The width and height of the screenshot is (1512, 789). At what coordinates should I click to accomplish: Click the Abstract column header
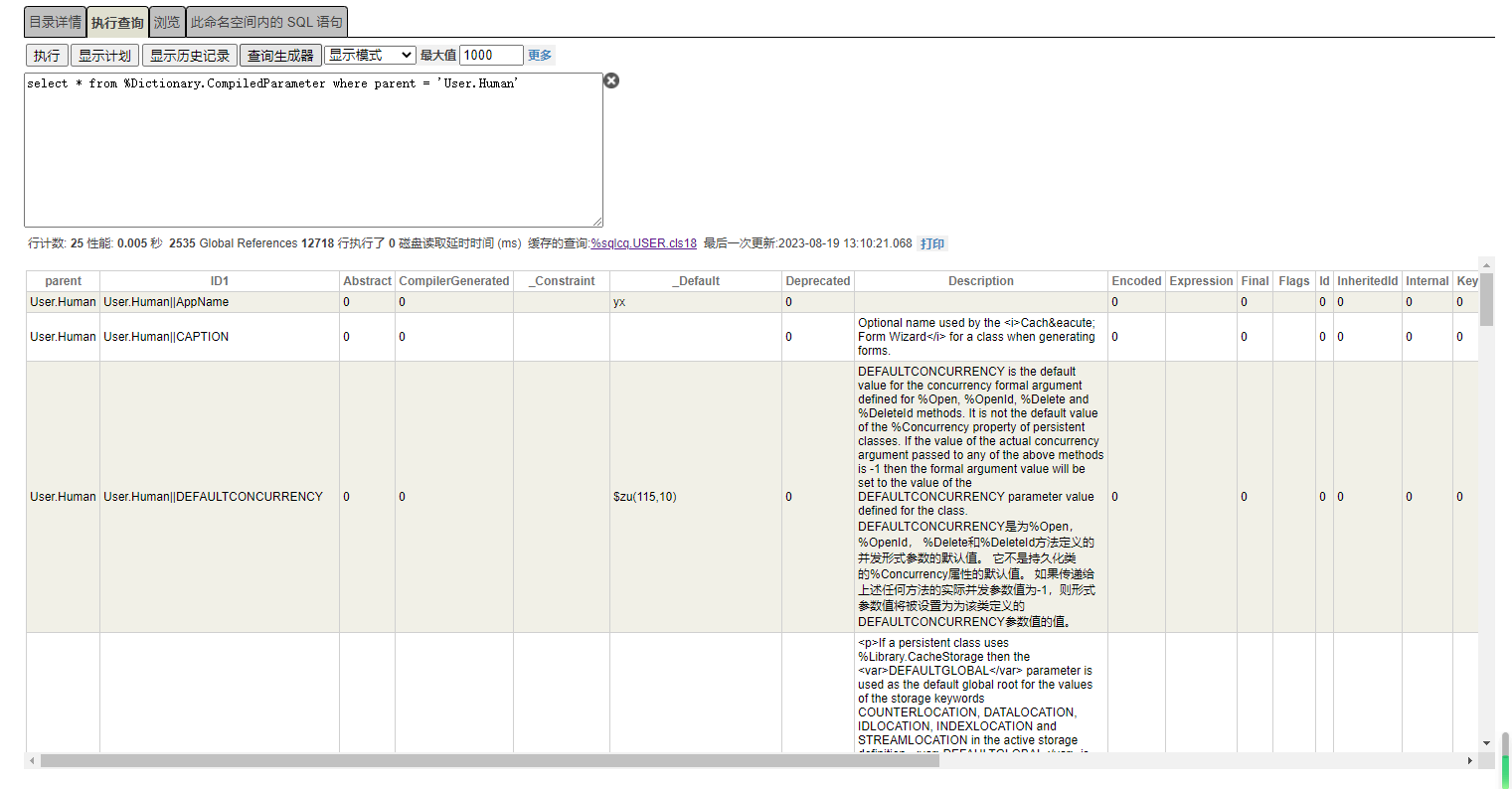(368, 281)
